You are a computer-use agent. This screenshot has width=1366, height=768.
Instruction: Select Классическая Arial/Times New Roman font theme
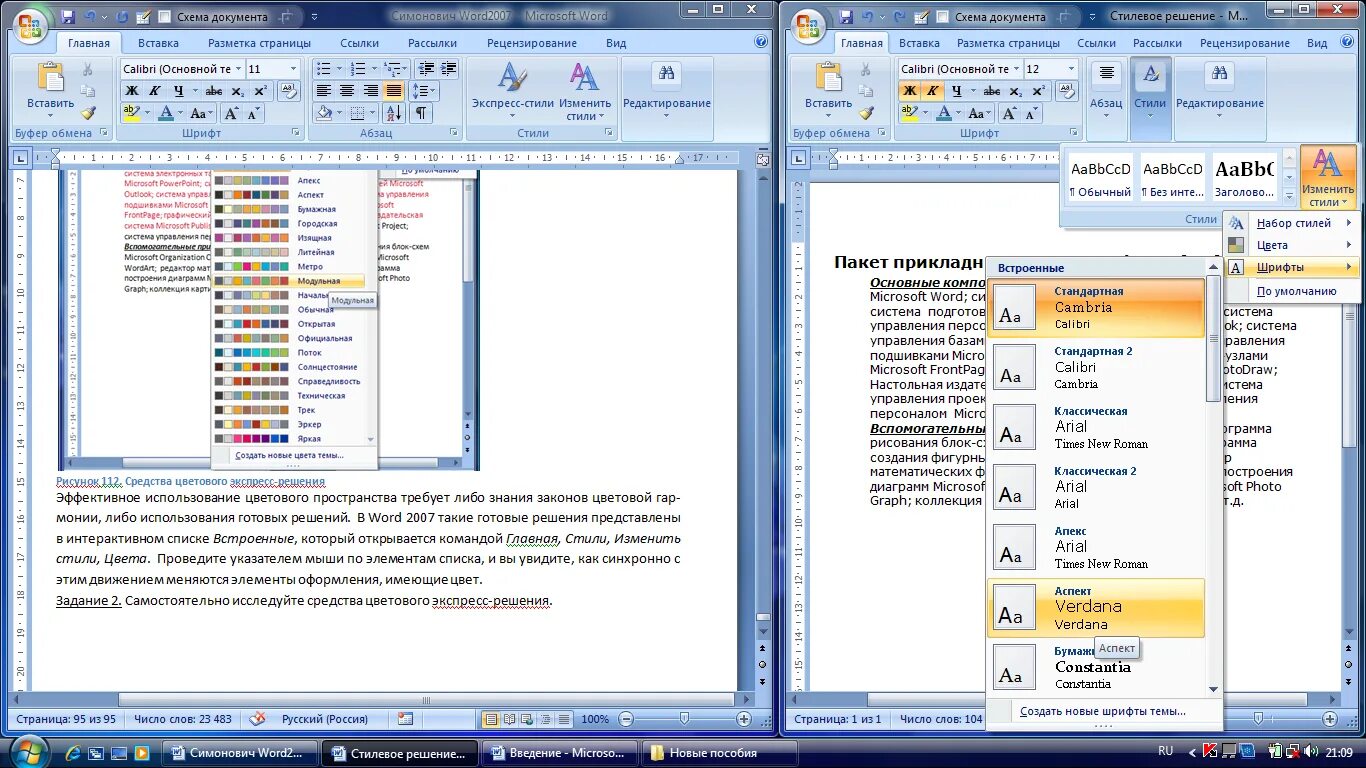[x=1096, y=428]
